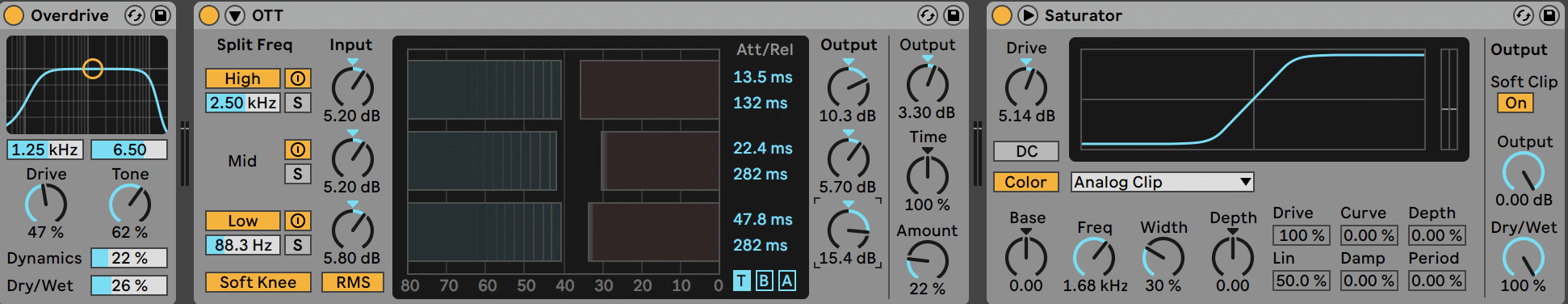Toggle the High band button
1568x304 pixels.
pos(243,78)
